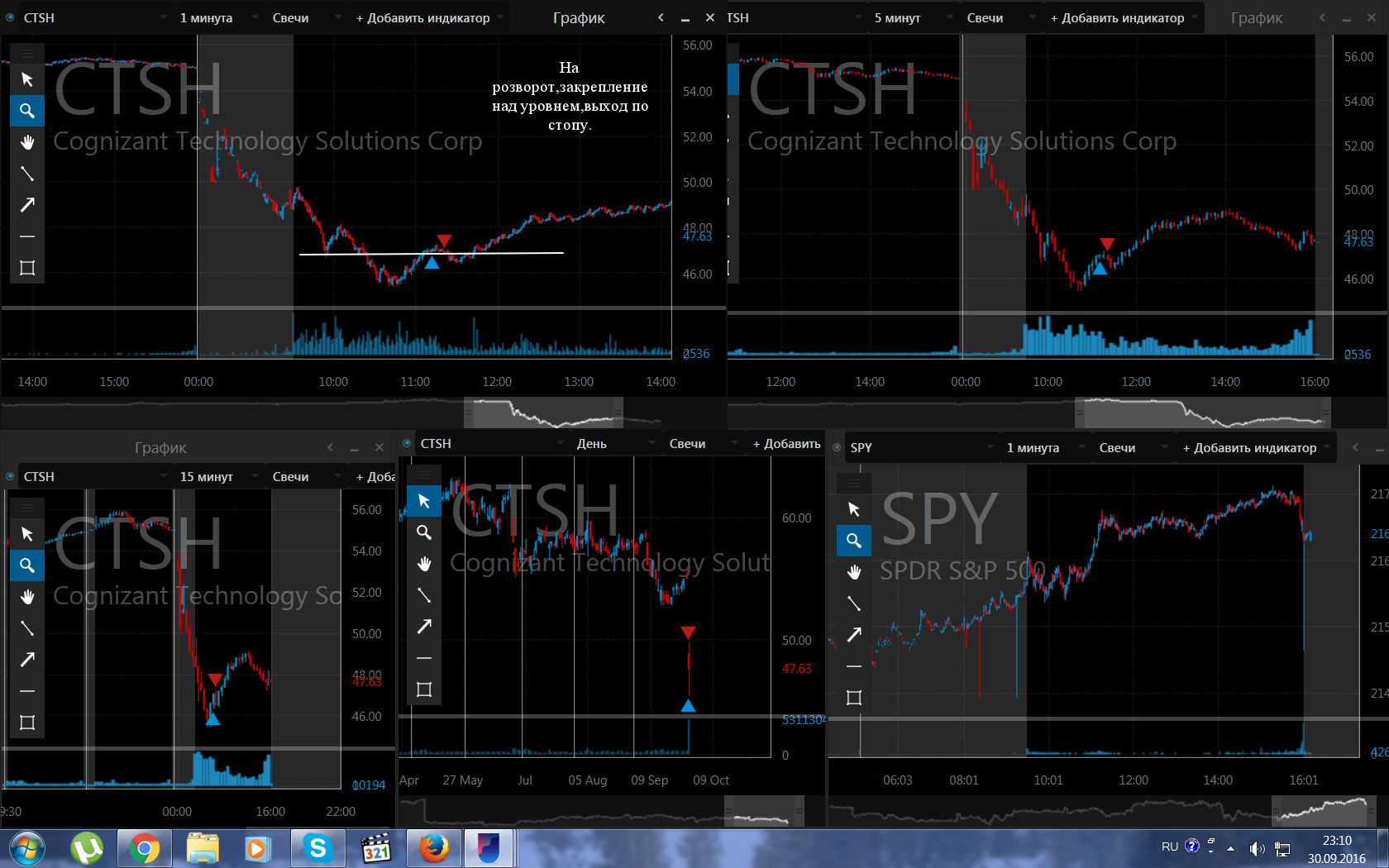Select the zoom magnifier in CTSH День chart

coord(424,532)
